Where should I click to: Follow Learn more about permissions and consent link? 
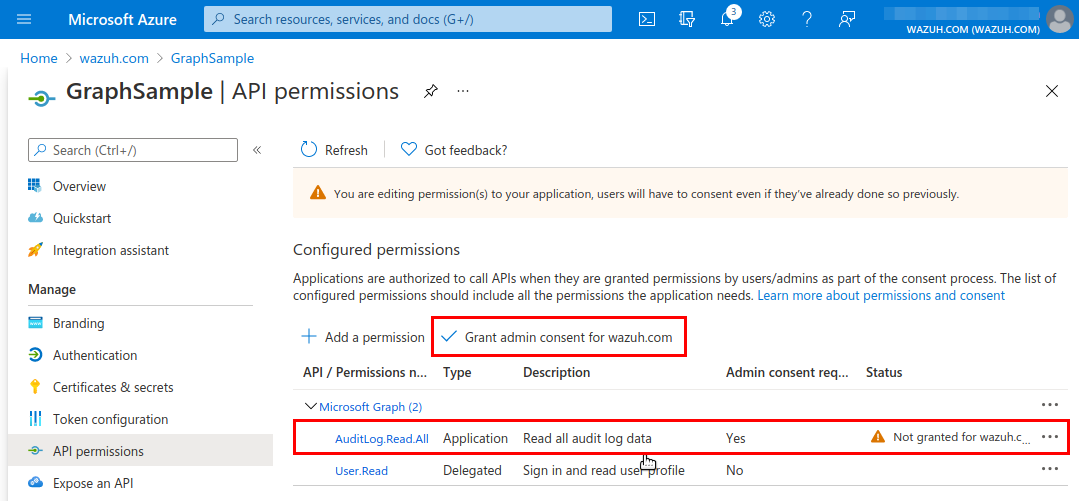(881, 296)
